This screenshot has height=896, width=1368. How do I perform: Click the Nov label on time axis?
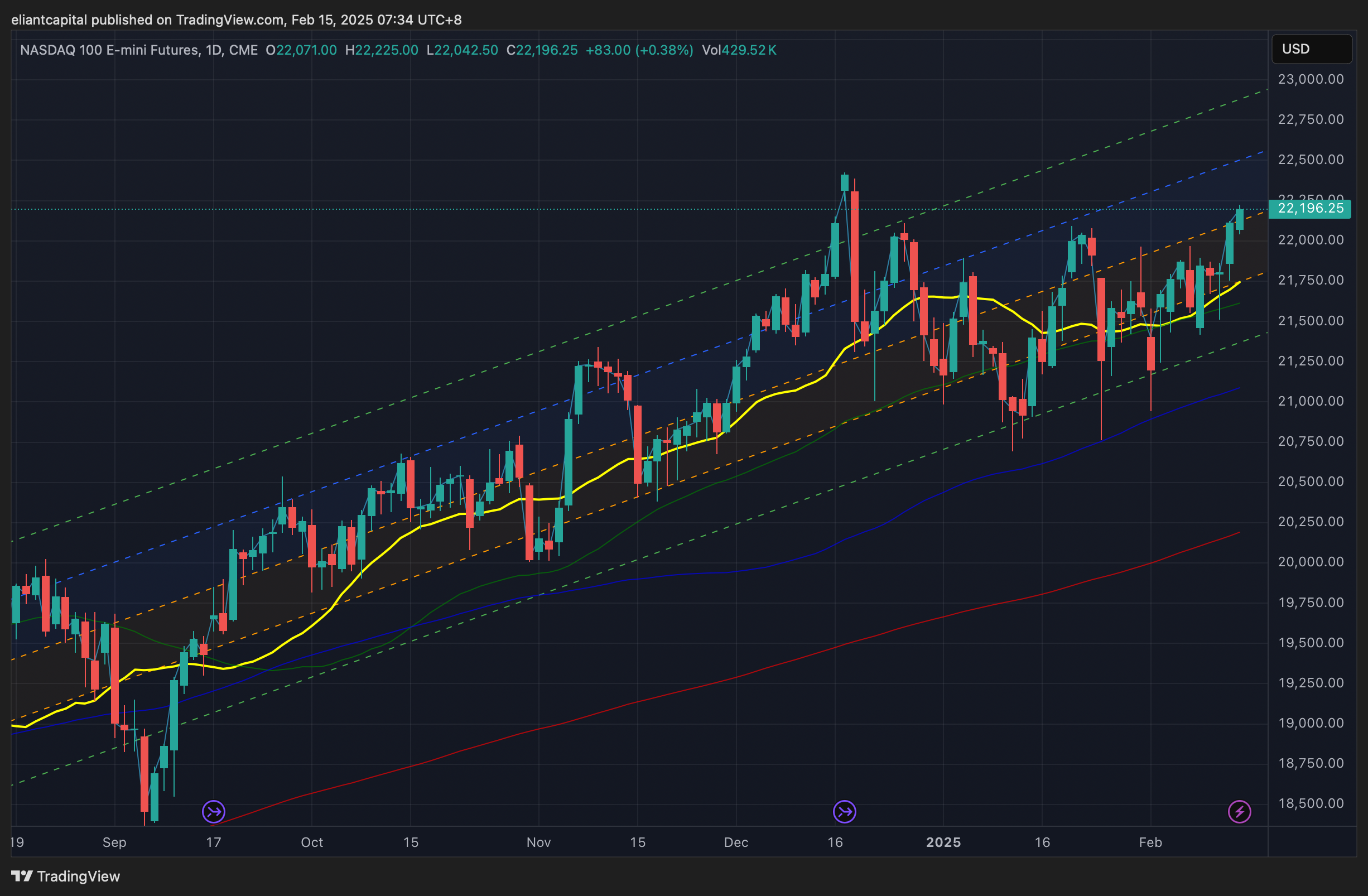(538, 842)
